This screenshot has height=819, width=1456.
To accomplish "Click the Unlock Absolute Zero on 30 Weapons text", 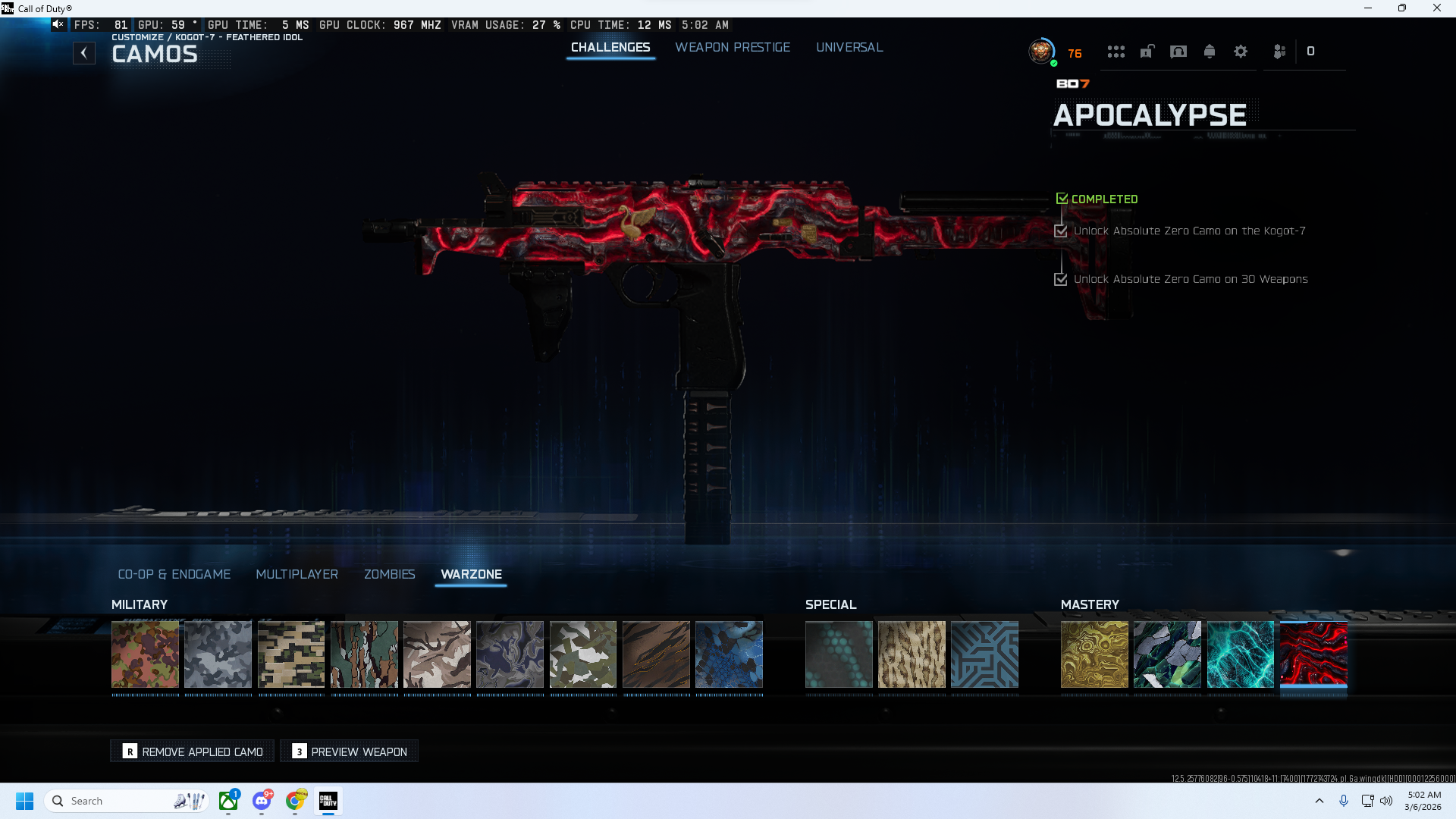I will 1191,279.
